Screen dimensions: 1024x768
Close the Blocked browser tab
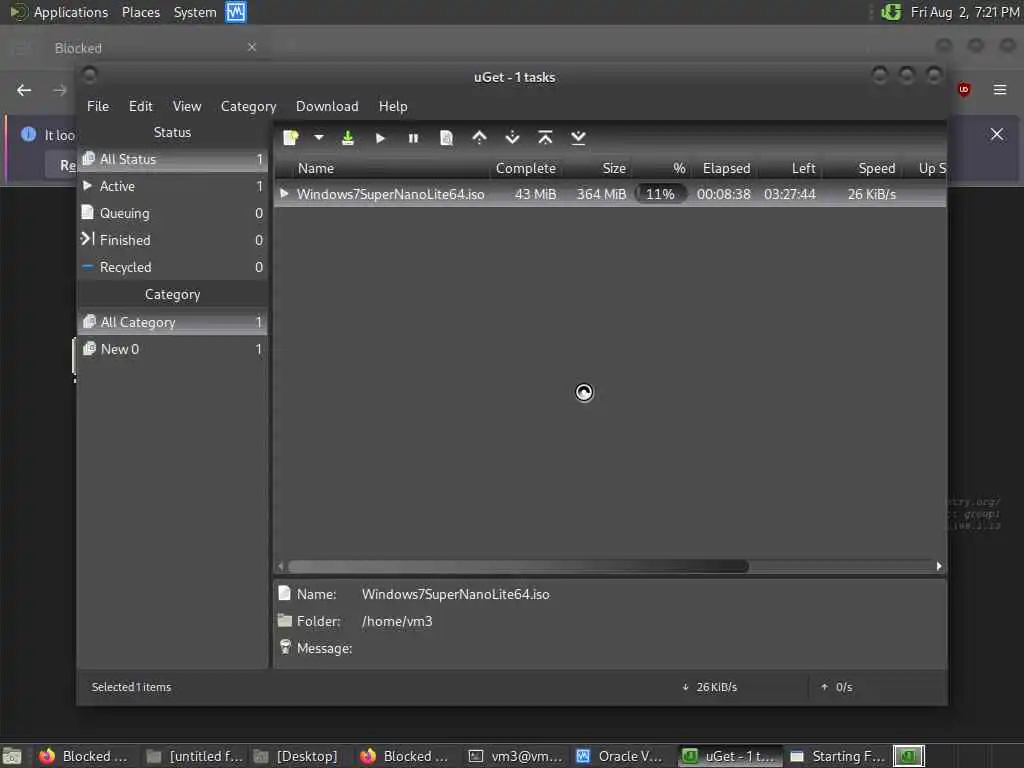click(252, 47)
